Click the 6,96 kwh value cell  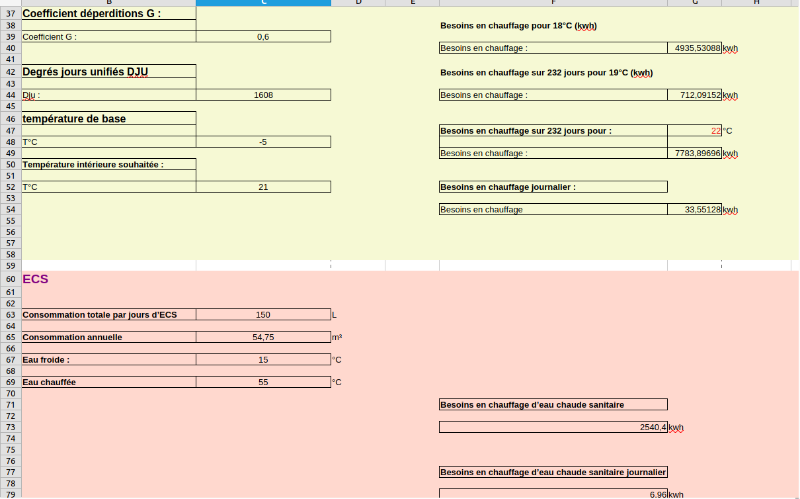(553, 494)
